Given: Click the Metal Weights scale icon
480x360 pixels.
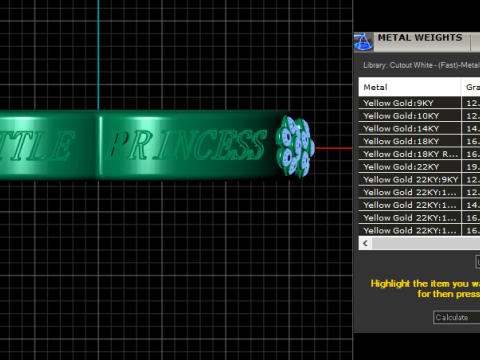Looking at the screenshot, I should [363, 42].
